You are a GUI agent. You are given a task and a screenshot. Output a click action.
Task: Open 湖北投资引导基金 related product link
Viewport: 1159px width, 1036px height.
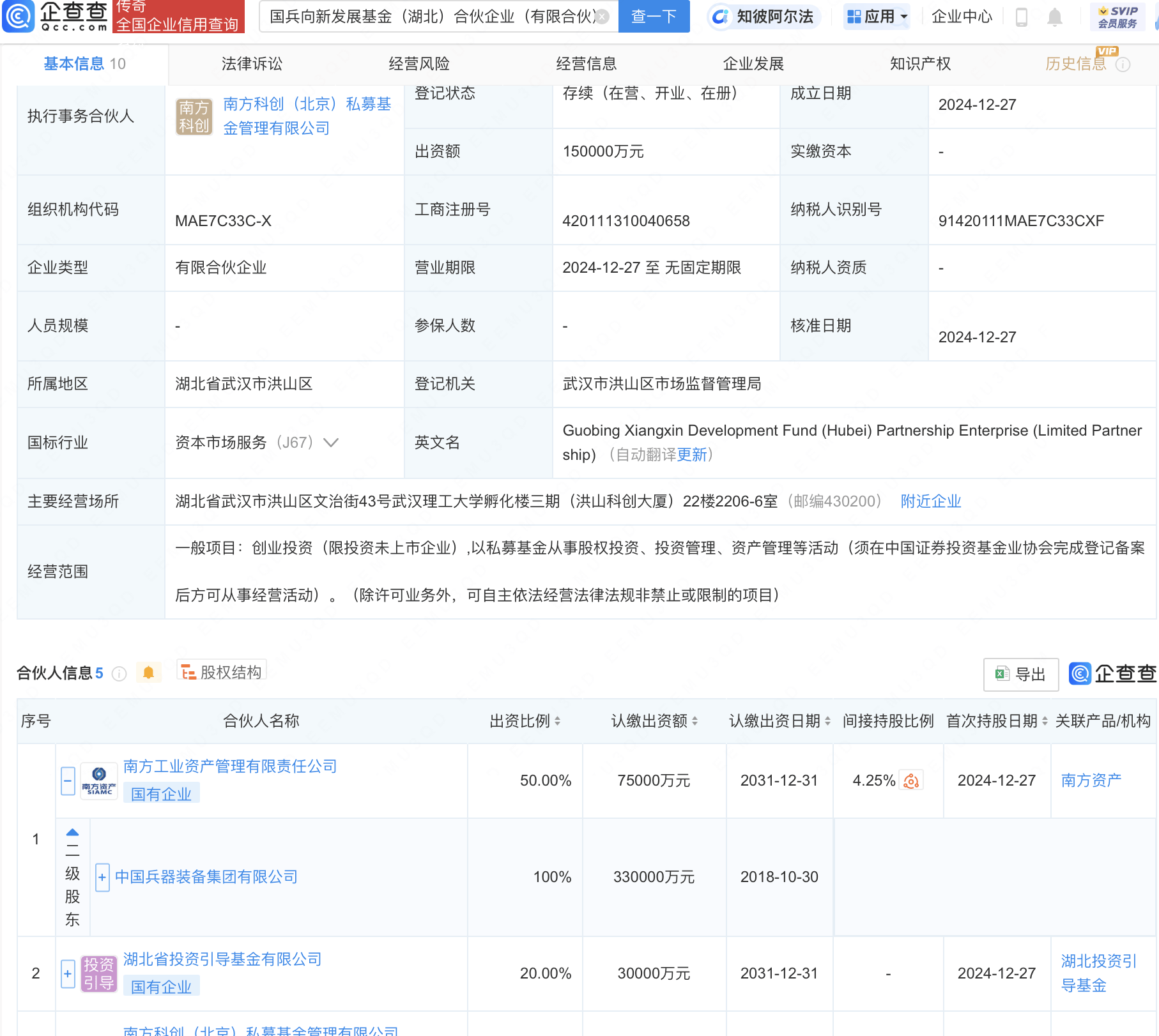(1099, 973)
